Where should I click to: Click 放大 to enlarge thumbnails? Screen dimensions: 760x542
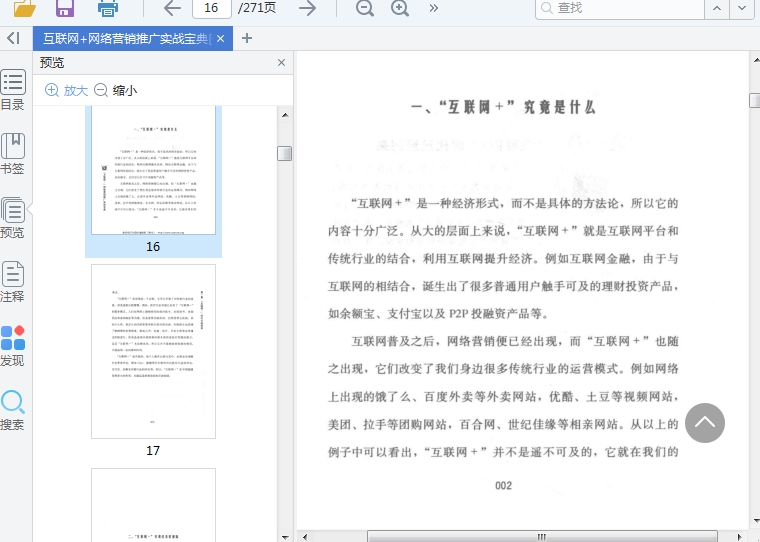[66, 90]
